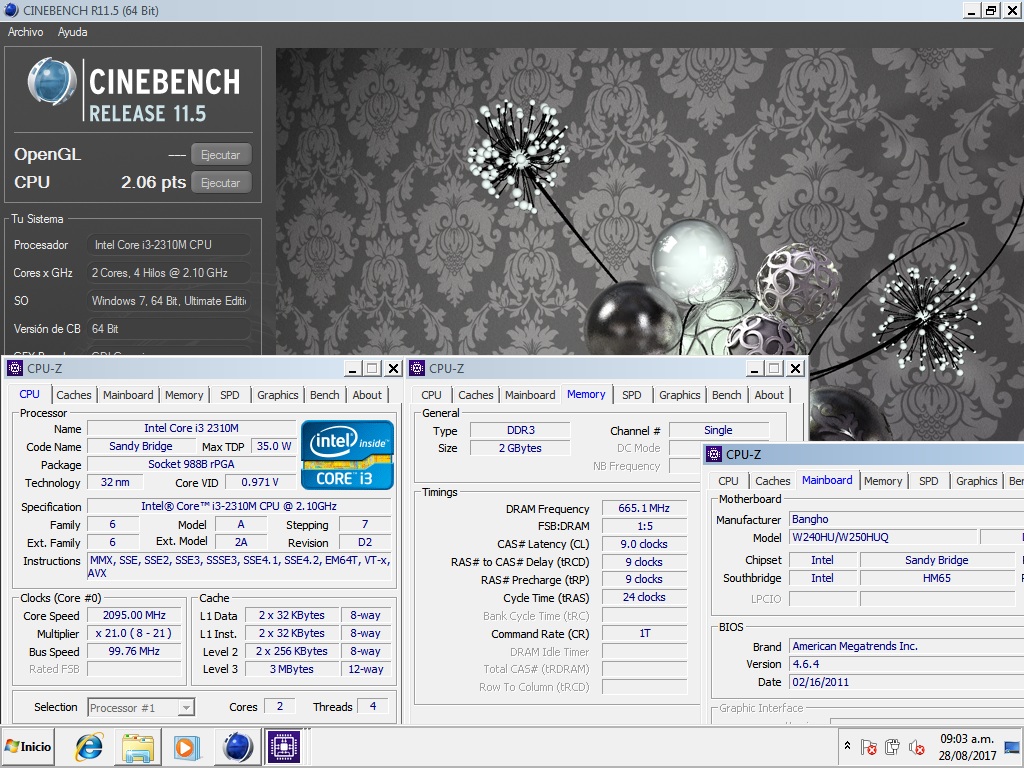Click the BIOS date 02/16/2011
The height and width of the screenshot is (768, 1024).
click(906, 682)
